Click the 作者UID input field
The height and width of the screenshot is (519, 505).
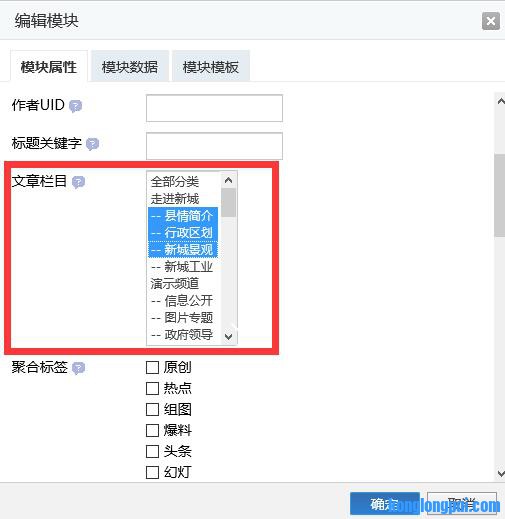coord(214,108)
